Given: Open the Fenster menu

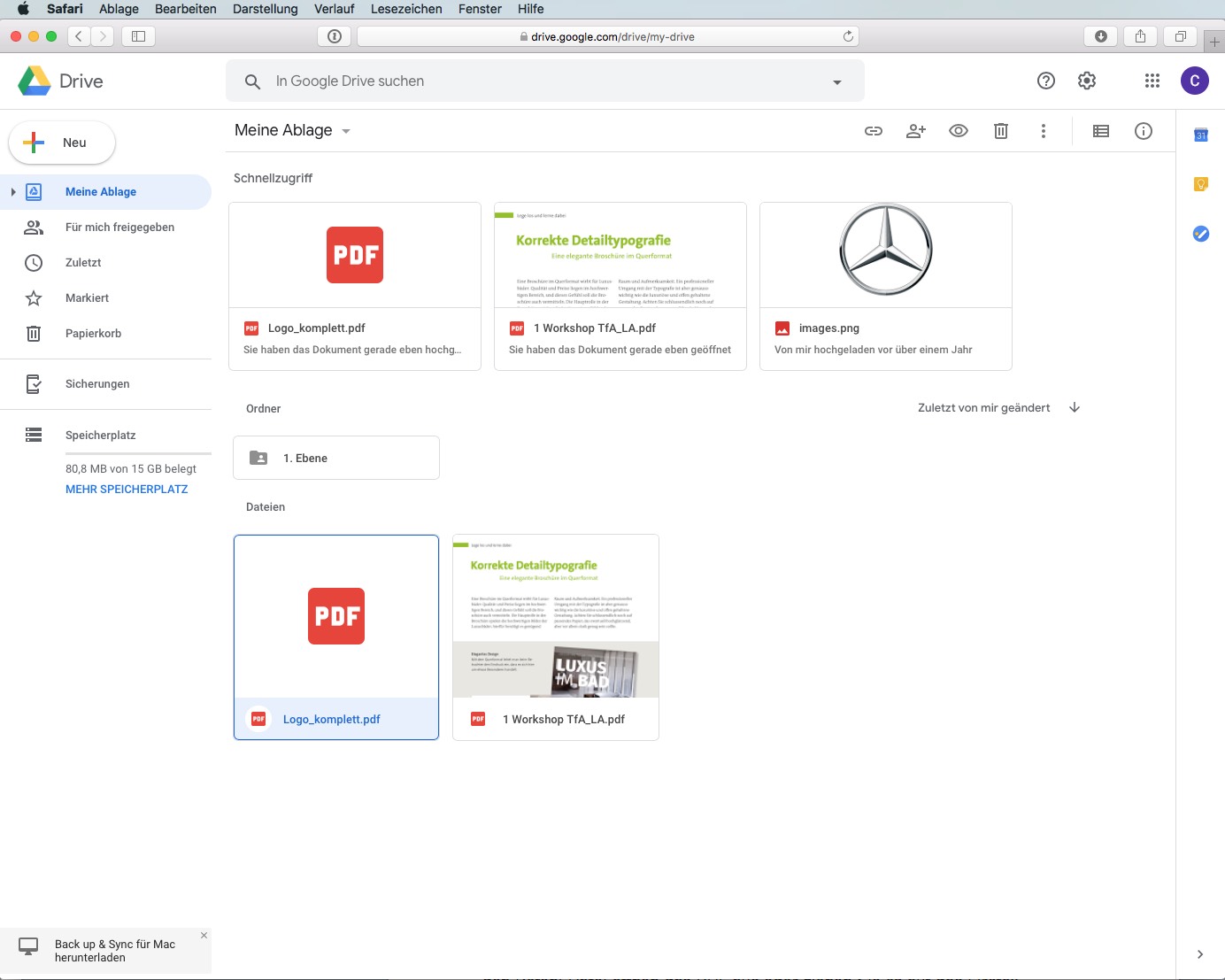Looking at the screenshot, I should pos(480,9).
